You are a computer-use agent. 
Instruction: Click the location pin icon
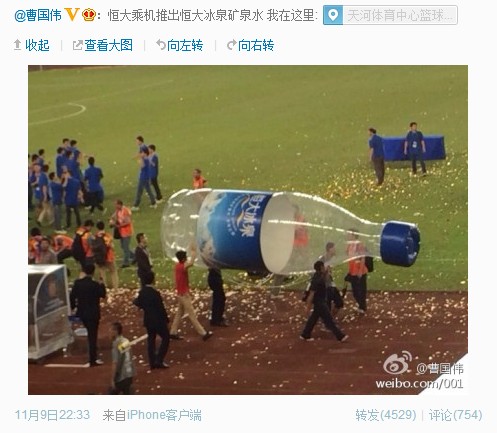click(333, 15)
